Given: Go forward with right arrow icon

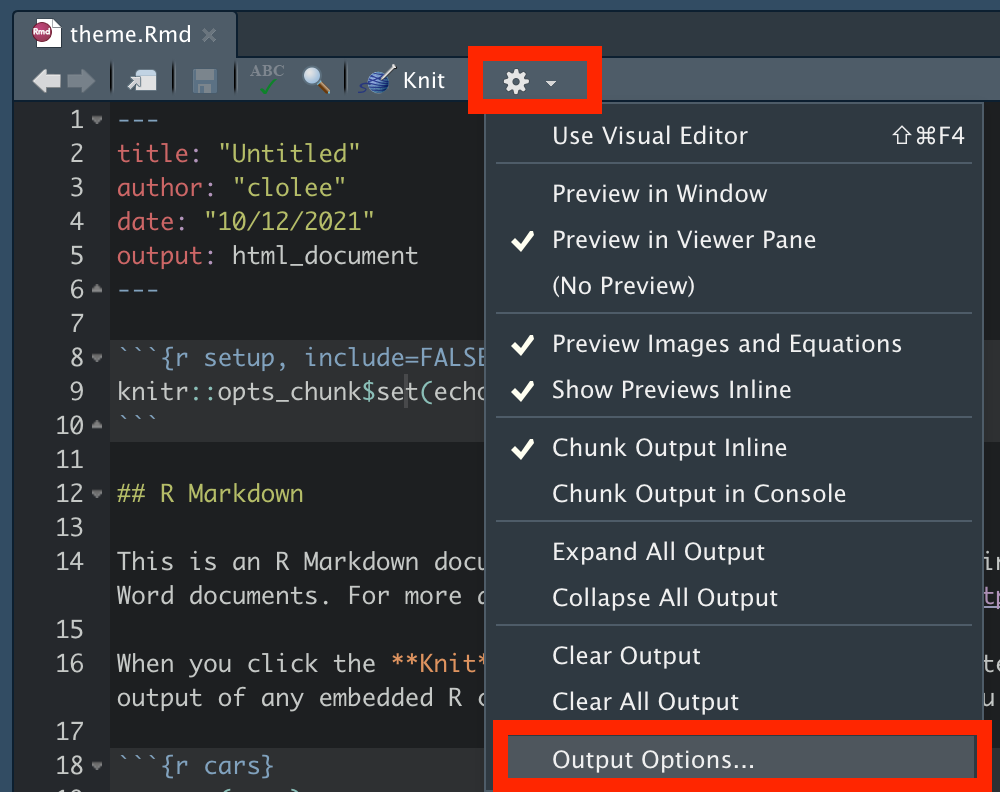Looking at the screenshot, I should (81, 81).
